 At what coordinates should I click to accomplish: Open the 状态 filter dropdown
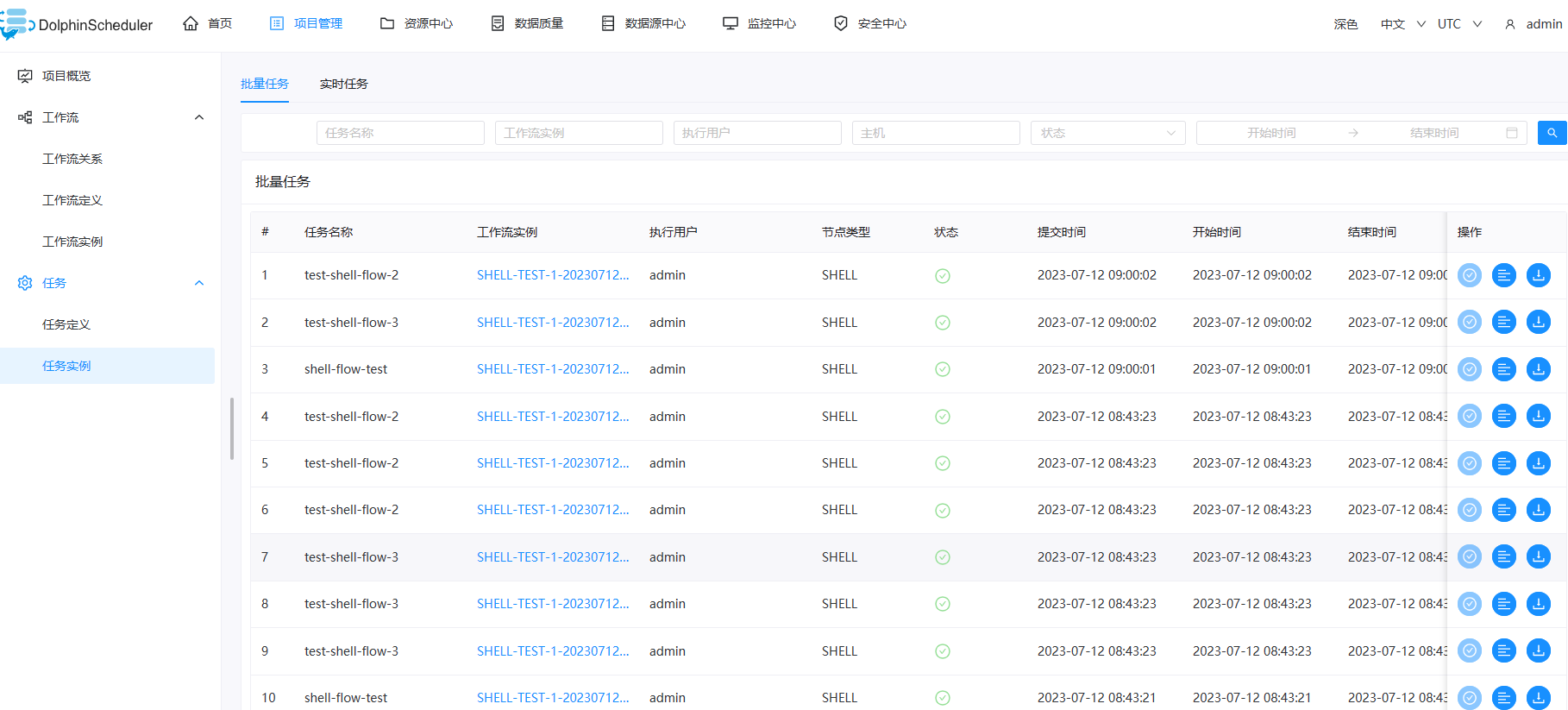point(1108,133)
